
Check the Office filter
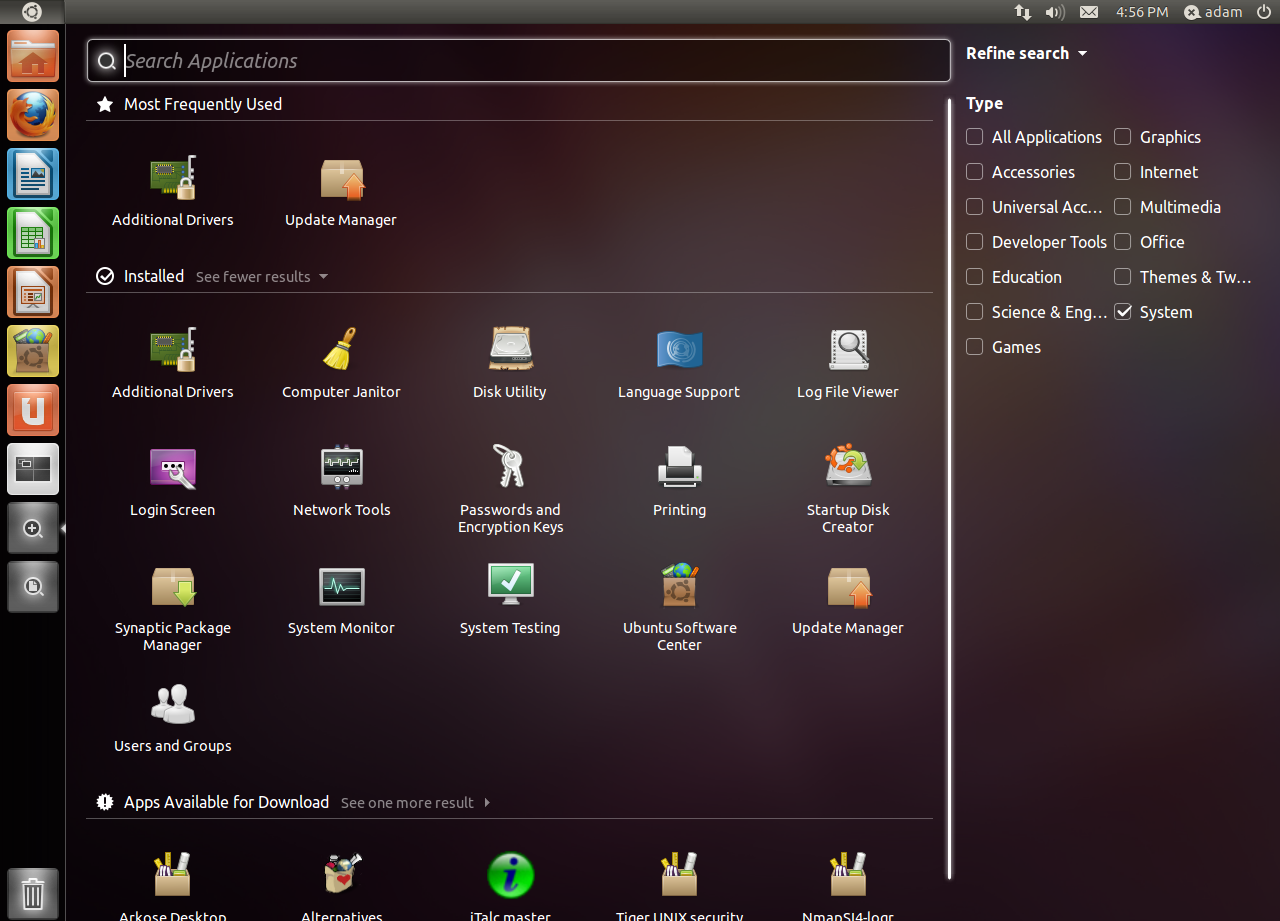point(1123,242)
